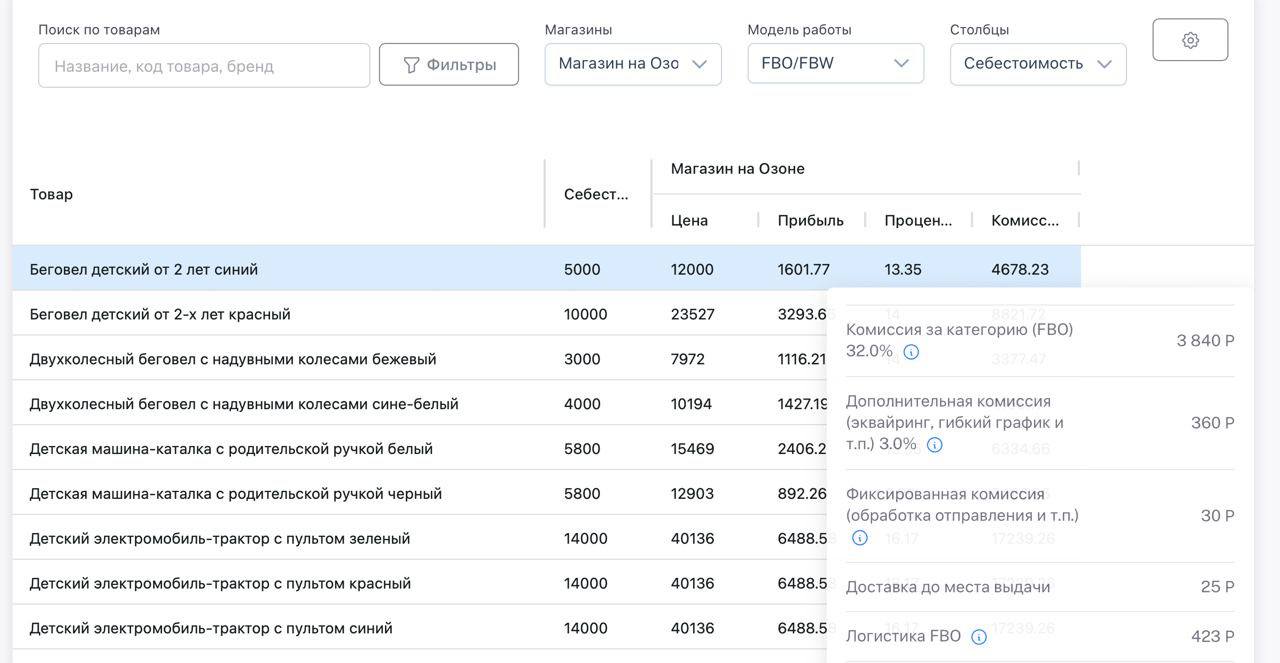Select row Детский электромобиль-трактор с пультом зеленый
The image size is (1280, 663).
[x=420, y=538]
